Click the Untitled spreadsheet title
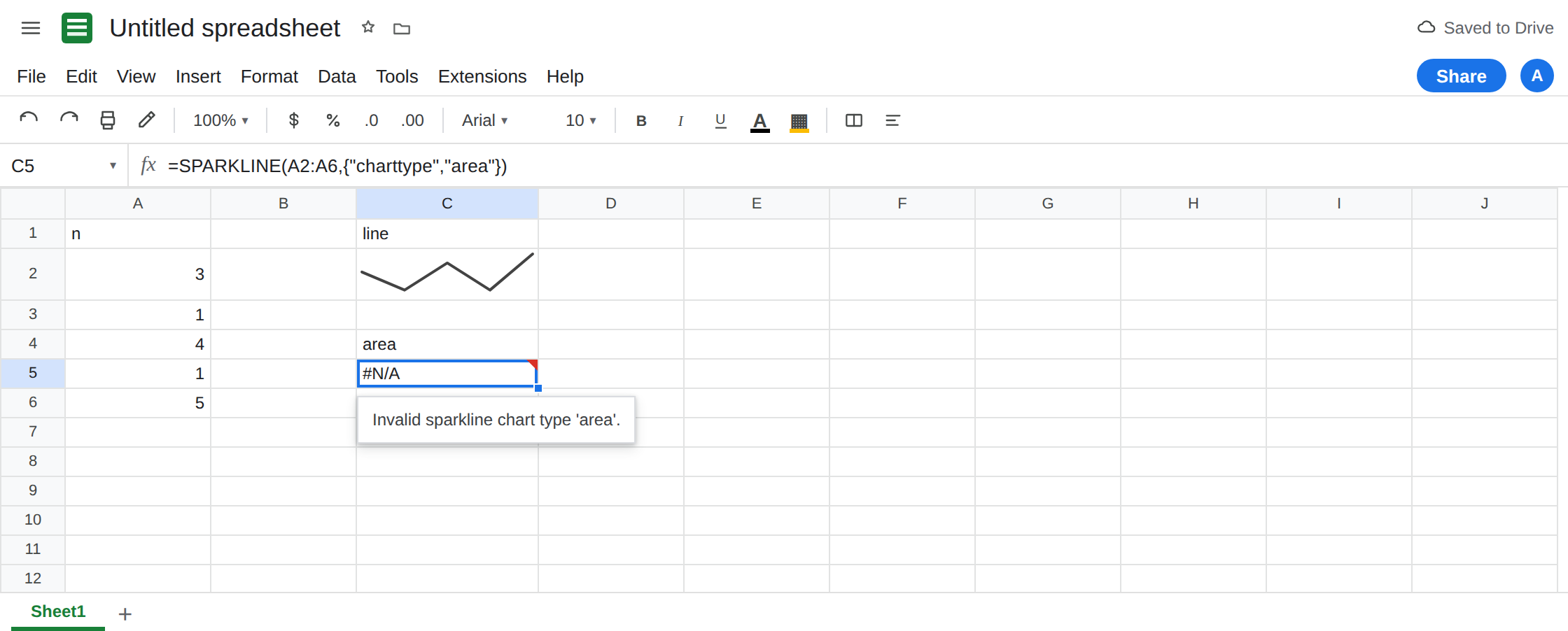This screenshot has height=631, width=1568. (x=225, y=28)
